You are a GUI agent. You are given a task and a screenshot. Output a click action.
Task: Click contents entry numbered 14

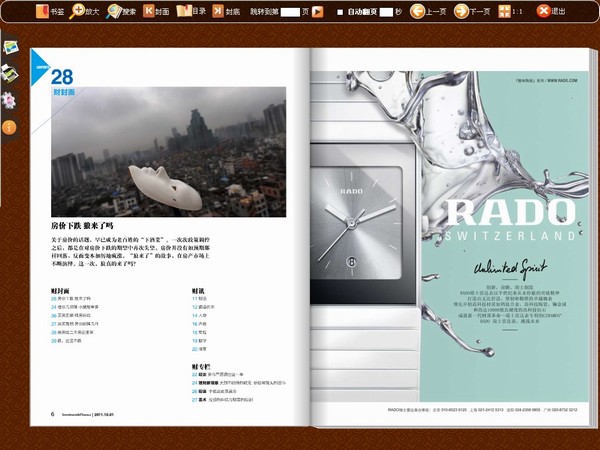(199, 315)
